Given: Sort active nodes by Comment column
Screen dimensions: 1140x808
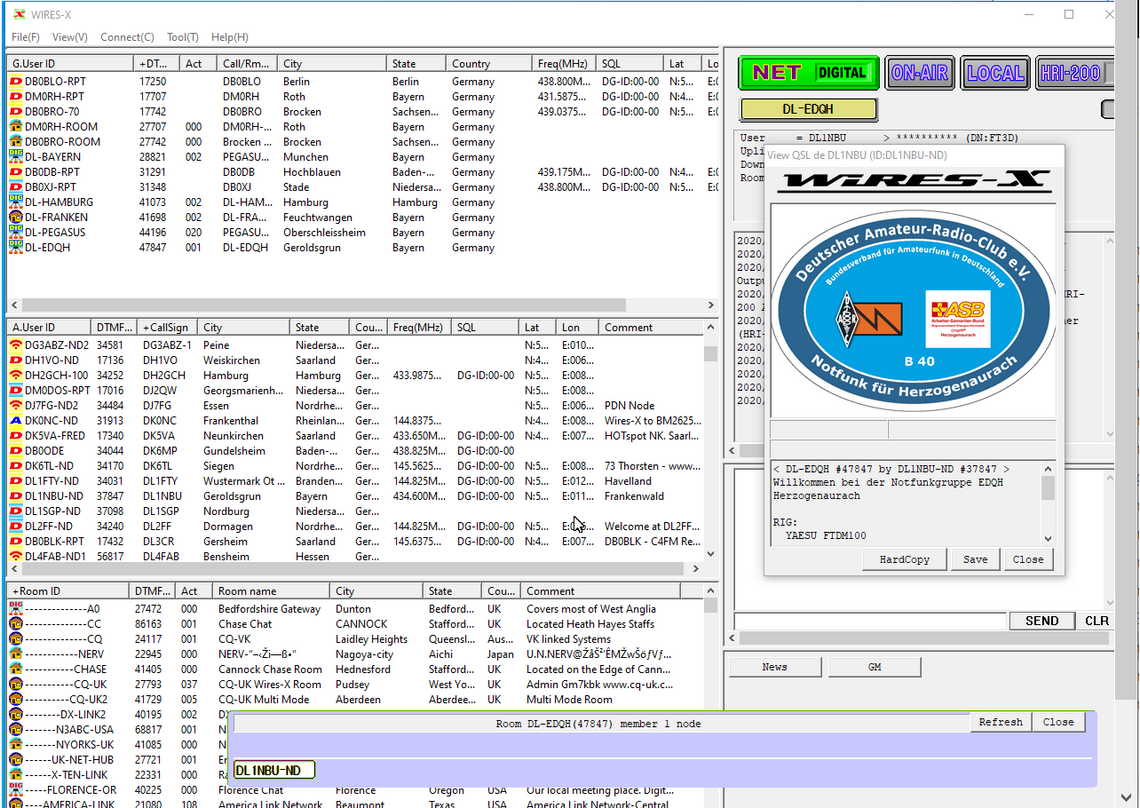Looking at the screenshot, I should 650,327.
